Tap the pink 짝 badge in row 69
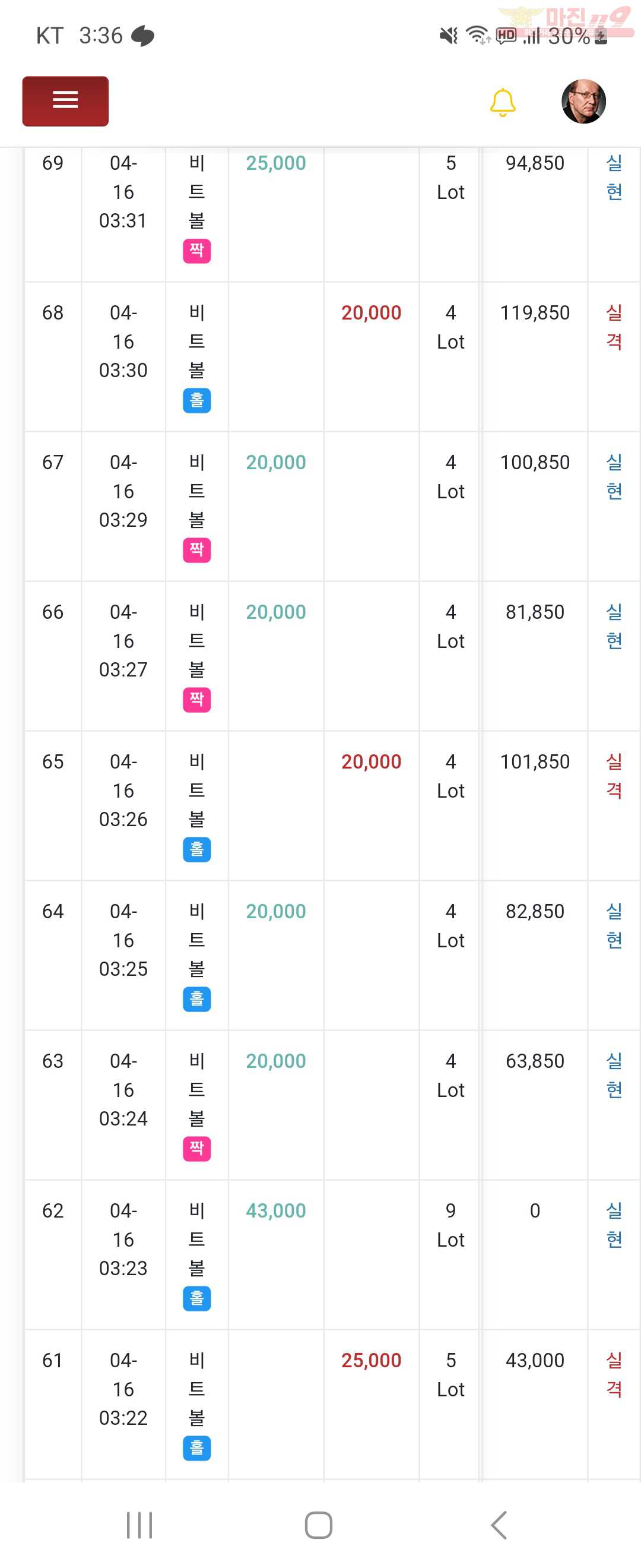 [196, 251]
